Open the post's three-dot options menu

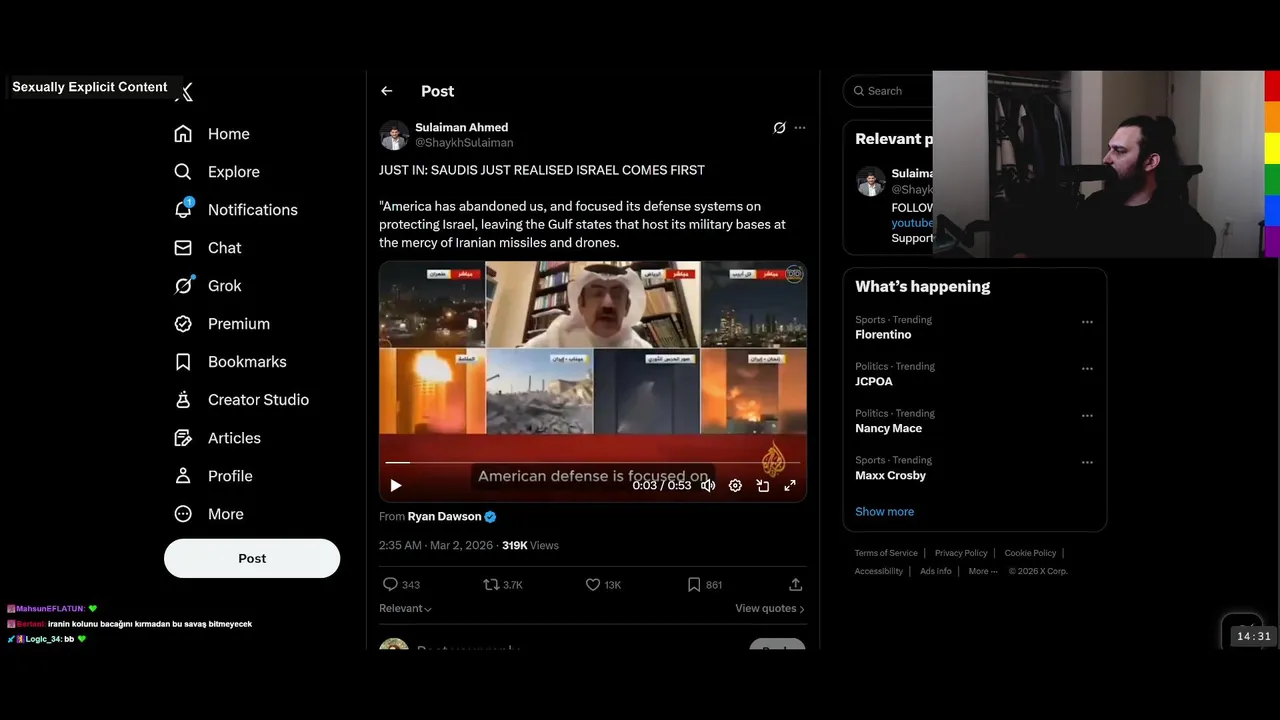click(800, 128)
